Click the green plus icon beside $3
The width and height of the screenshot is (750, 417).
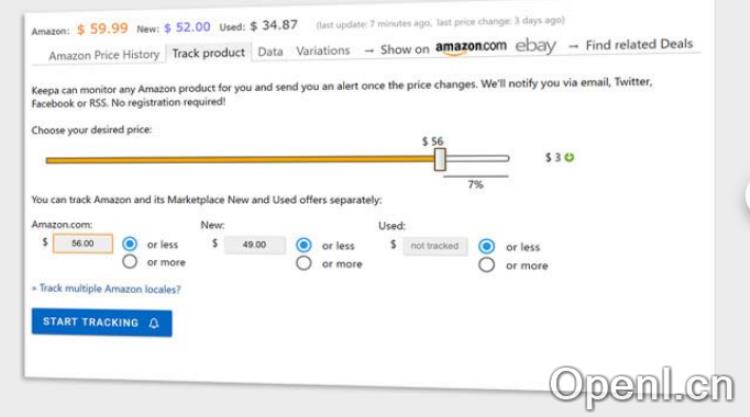pos(571,157)
